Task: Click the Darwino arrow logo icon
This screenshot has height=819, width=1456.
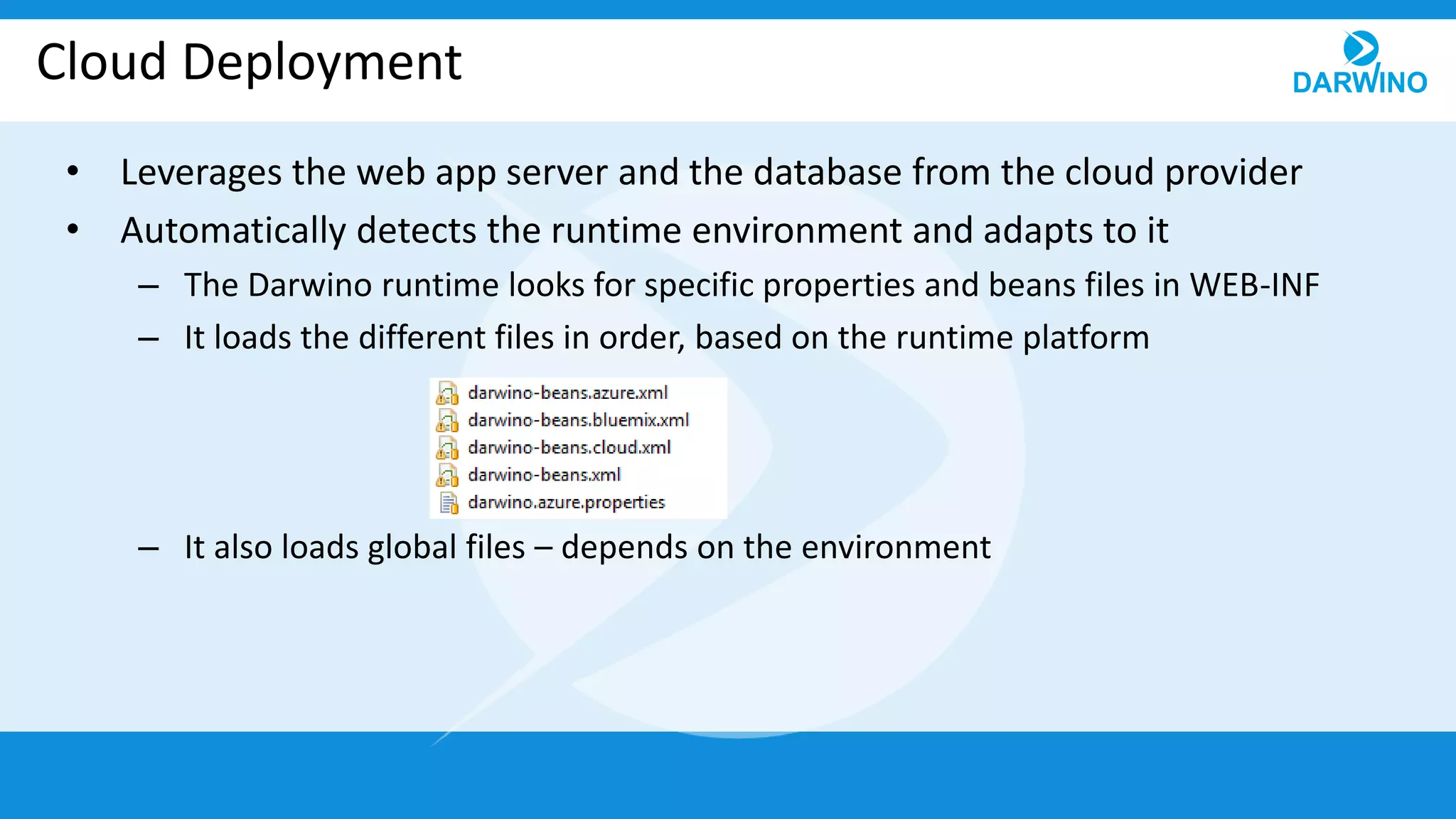Action: [x=1361, y=48]
